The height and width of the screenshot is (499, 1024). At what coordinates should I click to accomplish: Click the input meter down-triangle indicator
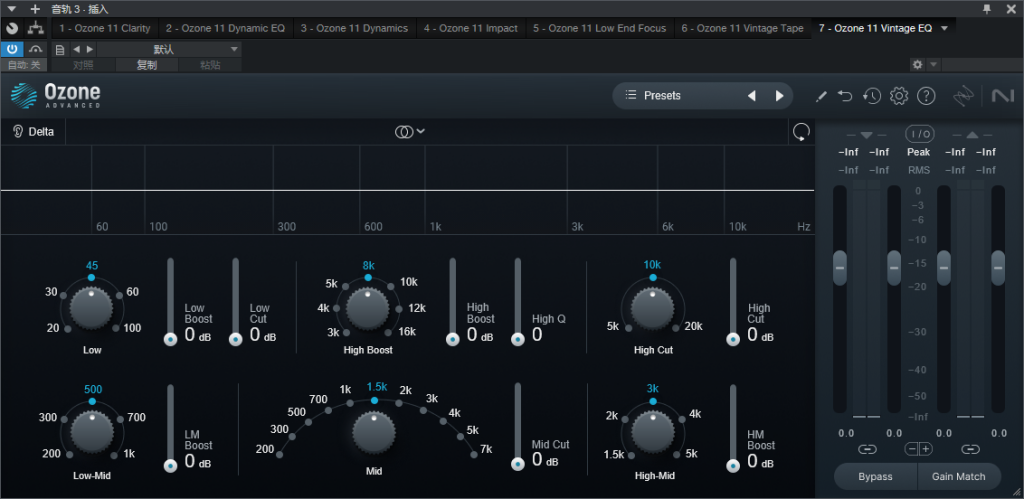tap(867, 135)
